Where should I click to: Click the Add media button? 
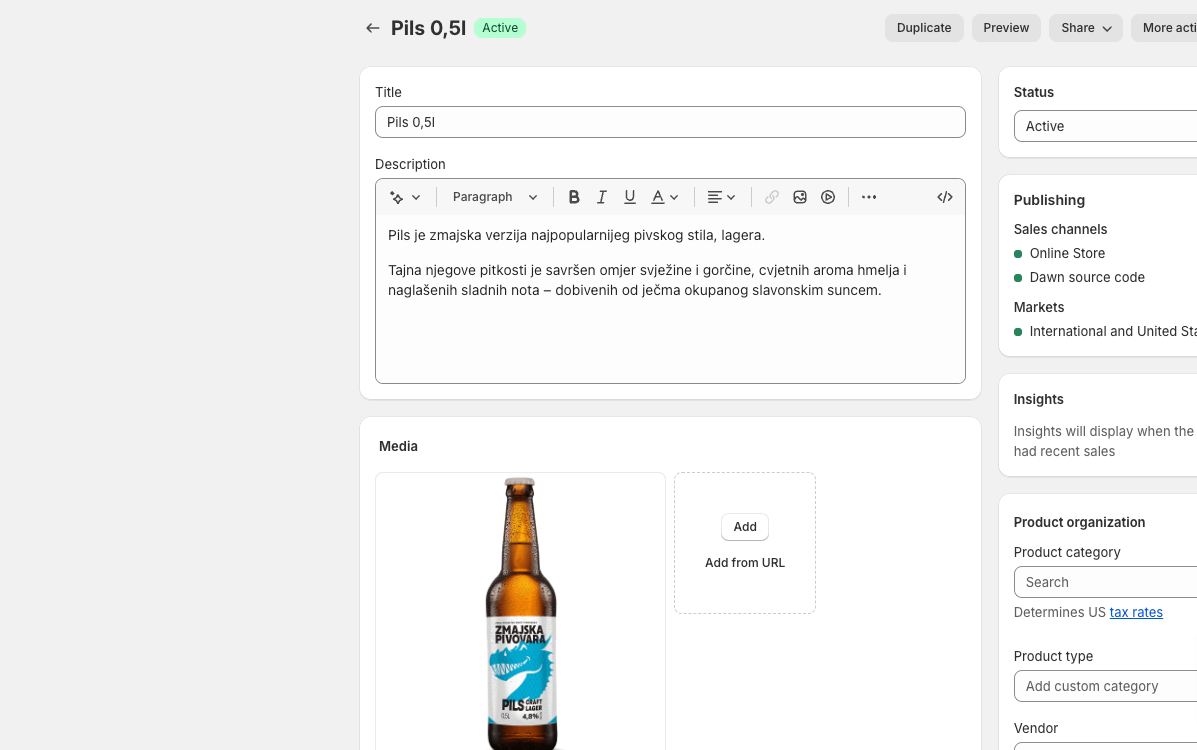pyautogui.click(x=745, y=527)
